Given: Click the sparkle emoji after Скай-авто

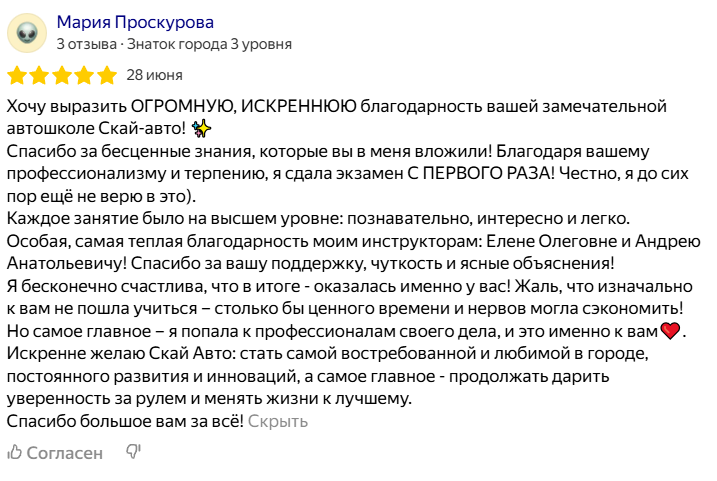Looking at the screenshot, I should [200, 128].
